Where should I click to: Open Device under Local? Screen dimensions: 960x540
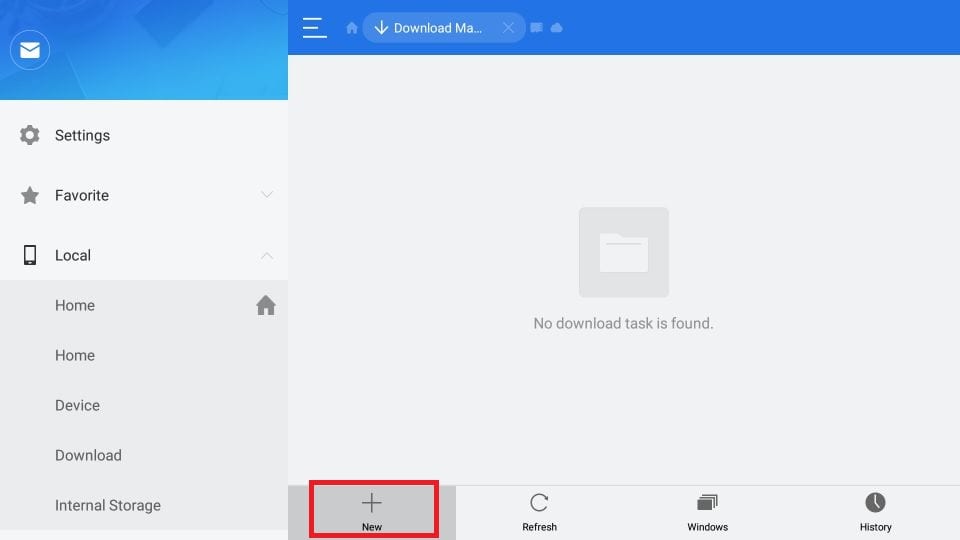click(x=144, y=405)
